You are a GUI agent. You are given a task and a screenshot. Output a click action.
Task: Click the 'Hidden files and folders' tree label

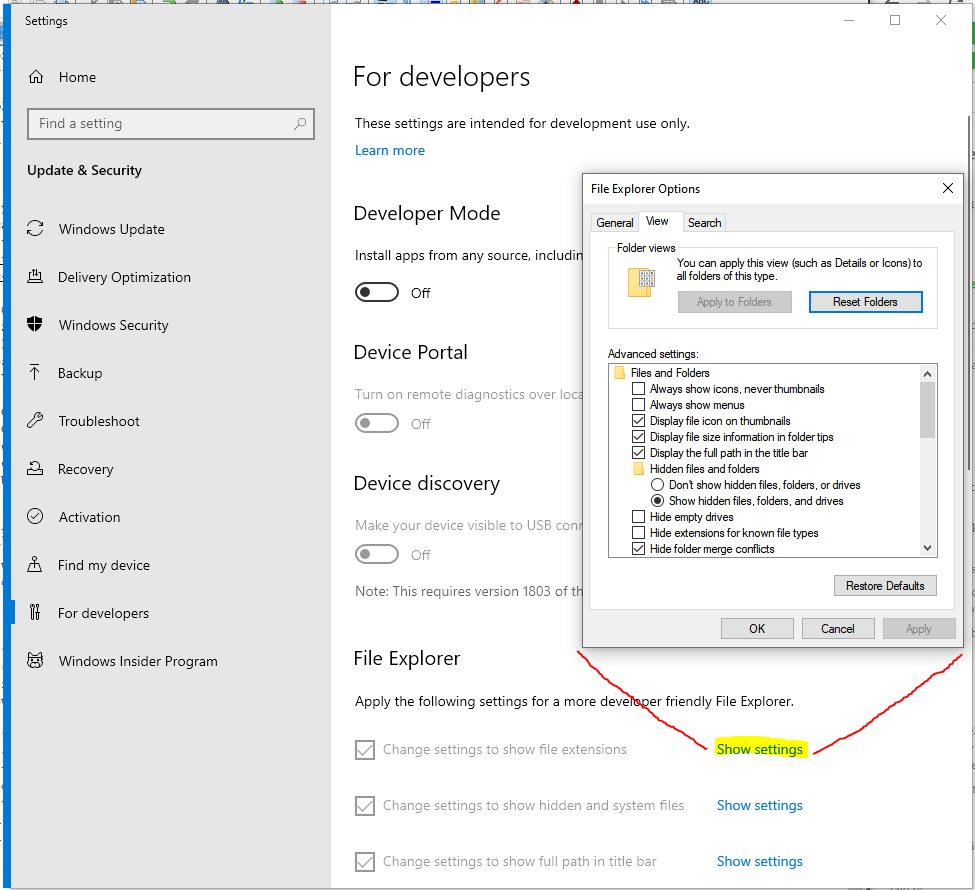click(x=705, y=468)
